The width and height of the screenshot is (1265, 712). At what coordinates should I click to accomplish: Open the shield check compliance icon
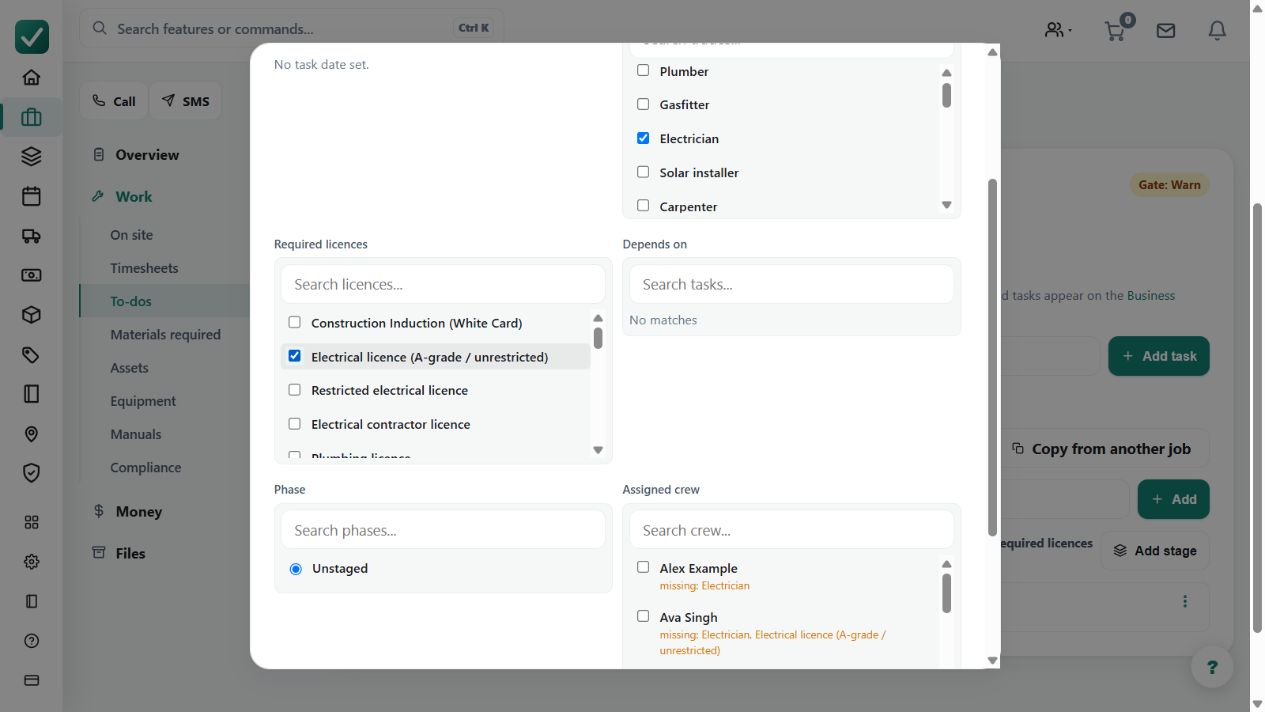click(x=31, y=473)
